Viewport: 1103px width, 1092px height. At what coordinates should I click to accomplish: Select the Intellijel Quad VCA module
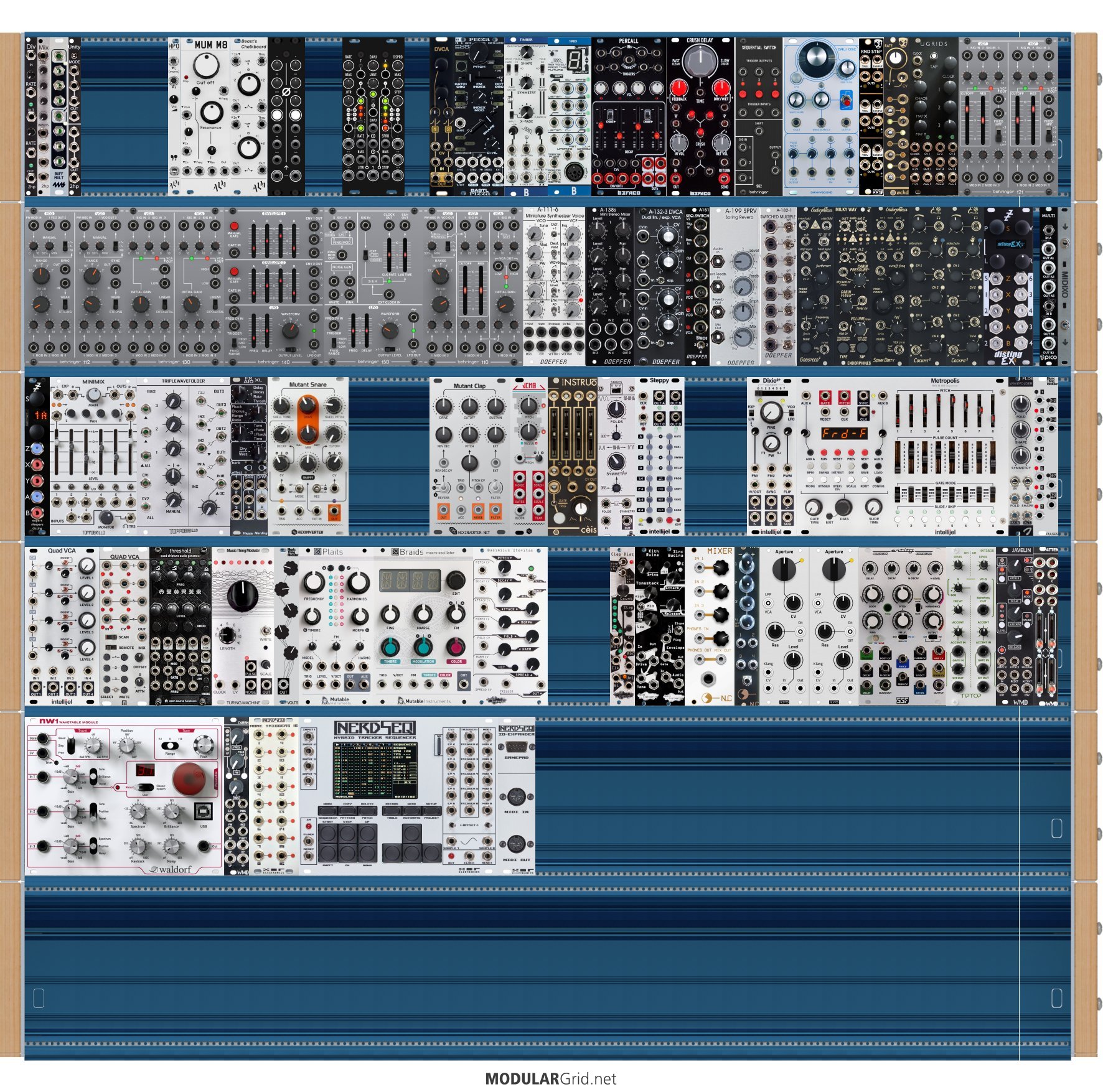(x=62, y=627)
